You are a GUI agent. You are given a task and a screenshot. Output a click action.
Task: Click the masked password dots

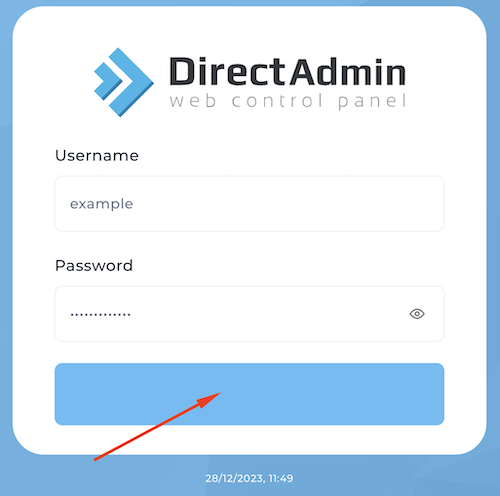pyautogui.click(x=100, y=314)
